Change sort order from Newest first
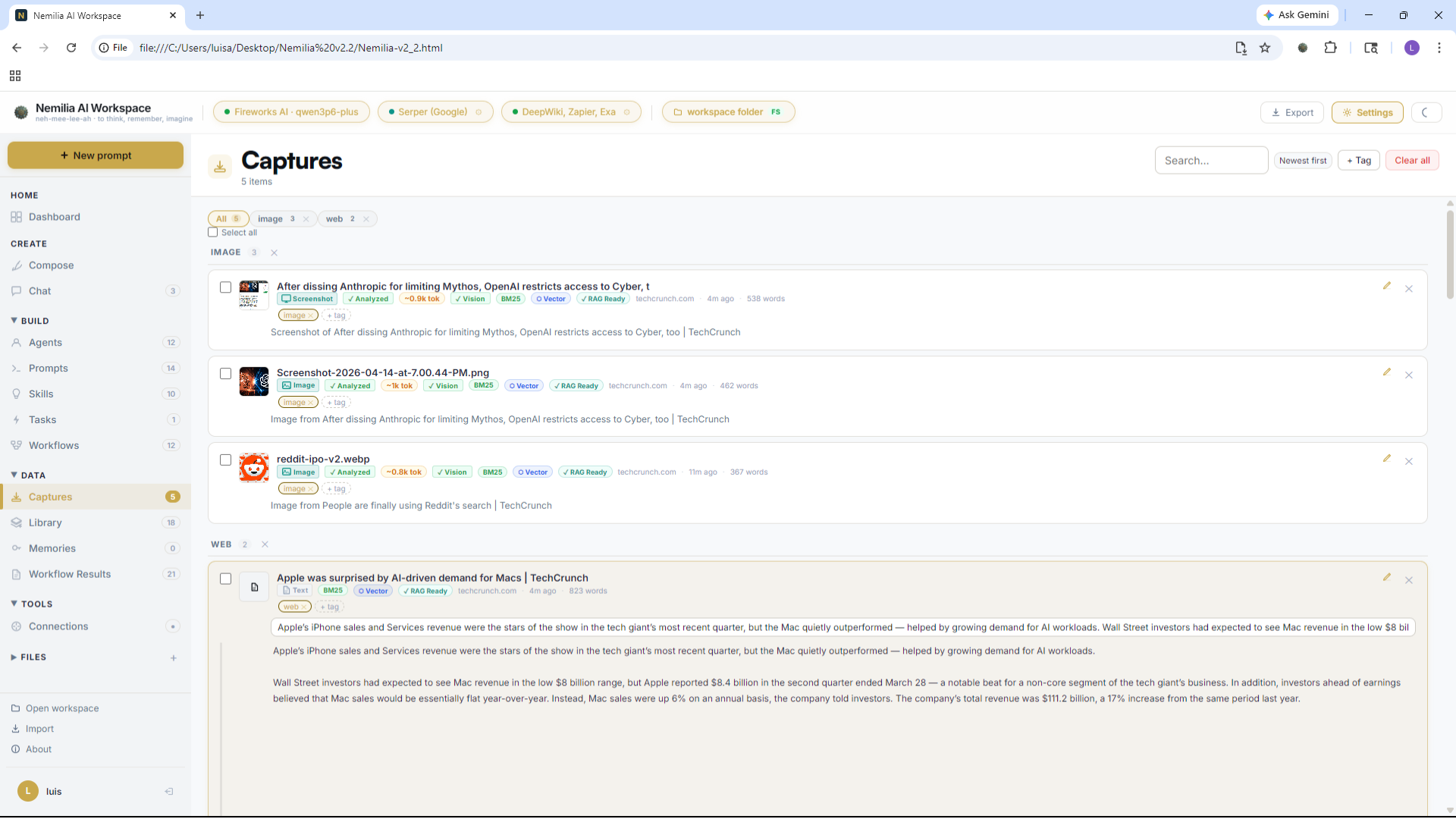 pos(1303,161)
